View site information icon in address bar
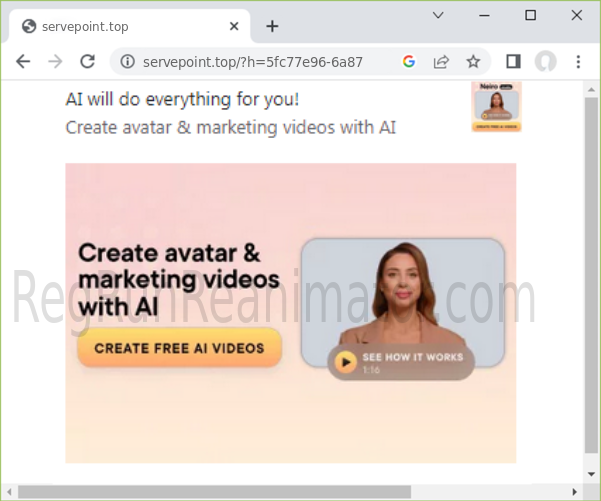 pyautogui.click(x=128, y=61)
